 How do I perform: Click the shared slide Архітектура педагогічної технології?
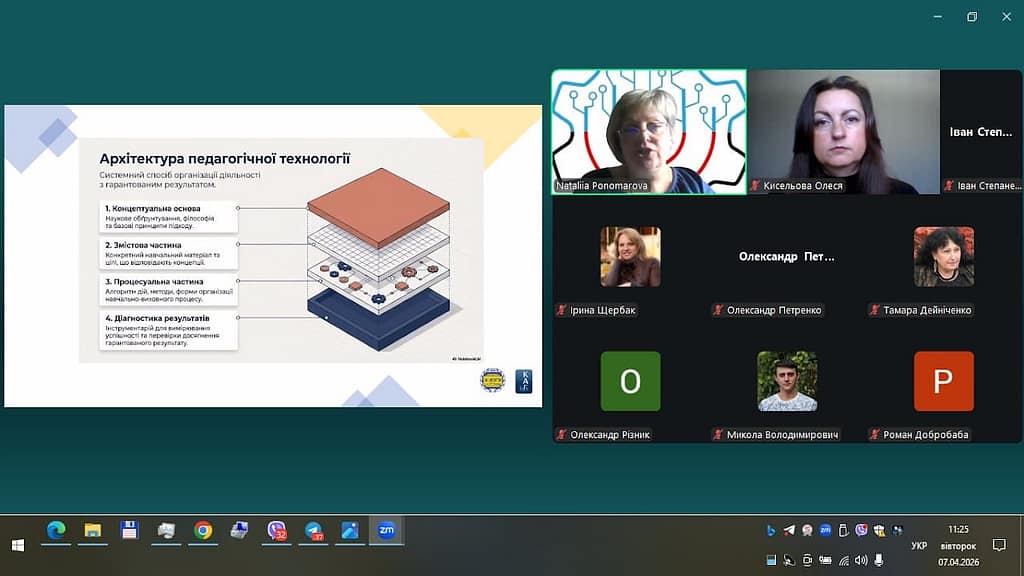pos(273,256)
